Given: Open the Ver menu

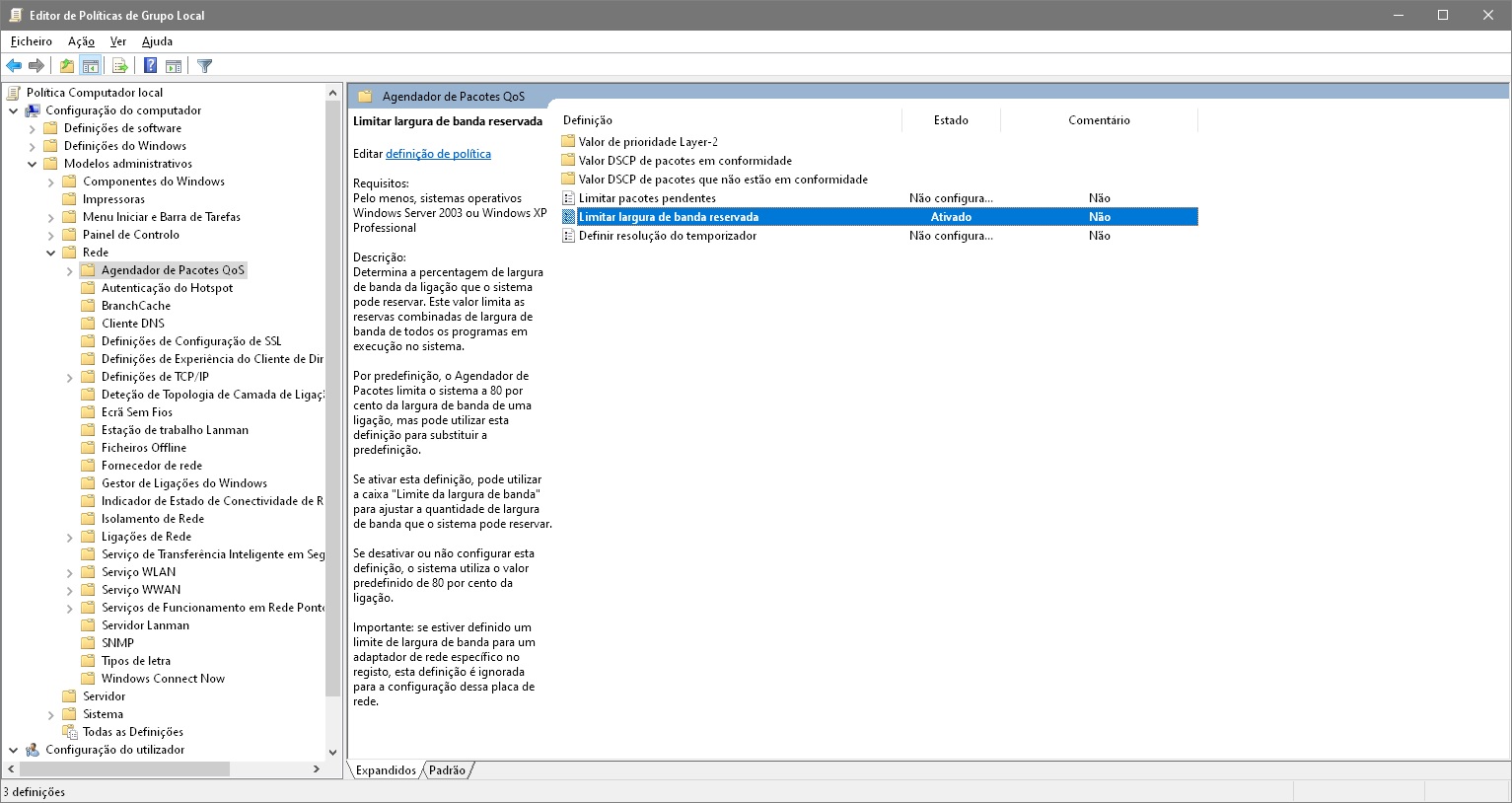Looking at the screenshot, I should [x=118, y=41].
